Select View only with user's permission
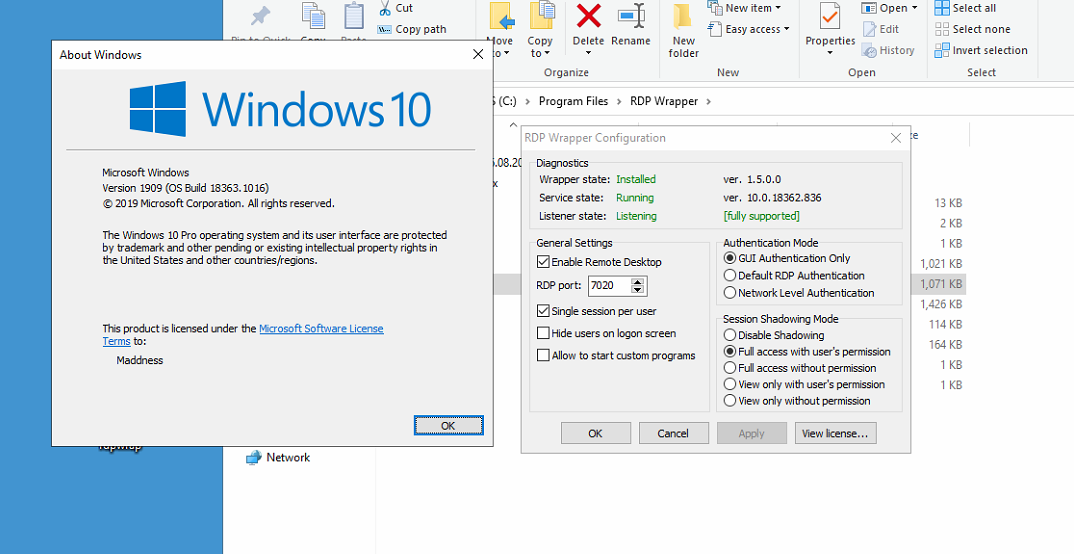This screenshot has height=554, width=1074. (730, 384)
